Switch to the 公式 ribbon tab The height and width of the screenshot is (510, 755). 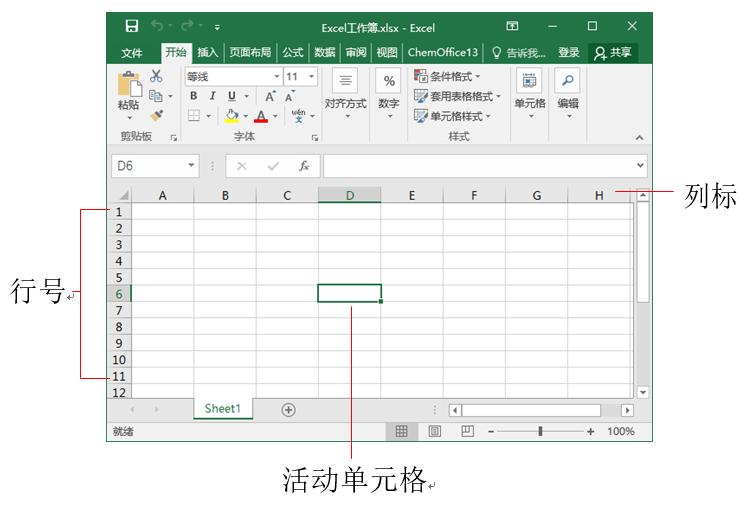tap(292, 52)
